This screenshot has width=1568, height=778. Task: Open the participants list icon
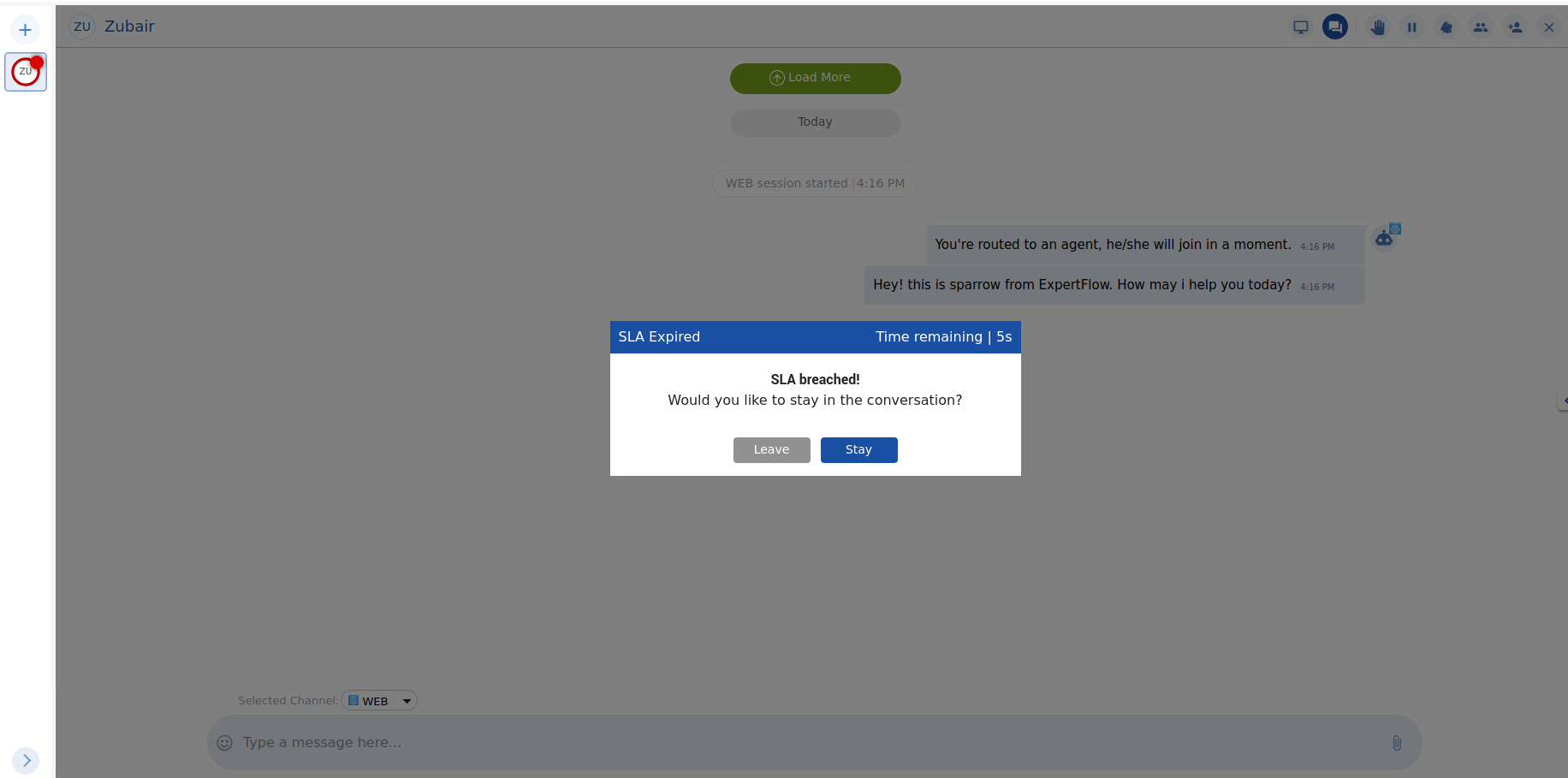coord(1480,27)
